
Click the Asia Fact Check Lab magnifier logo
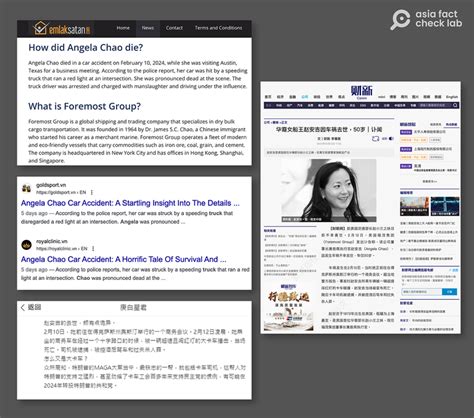400,20
